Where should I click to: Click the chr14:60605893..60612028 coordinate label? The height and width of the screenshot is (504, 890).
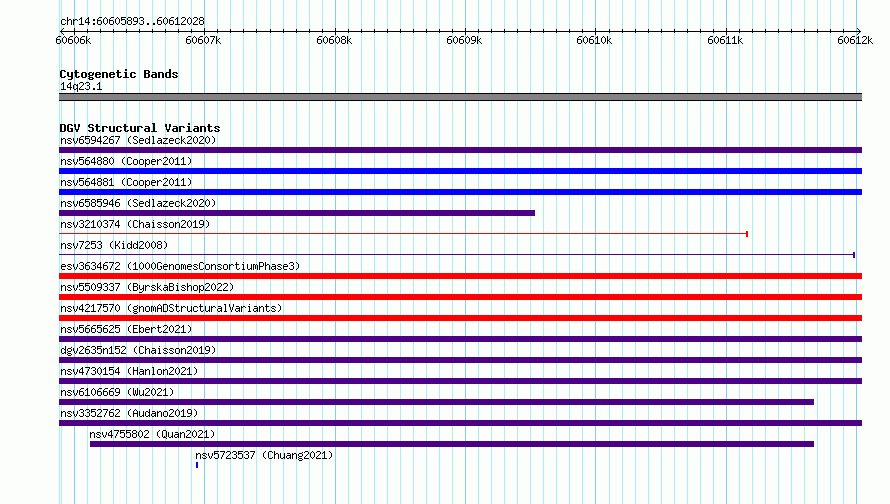[x=132, y=22]
